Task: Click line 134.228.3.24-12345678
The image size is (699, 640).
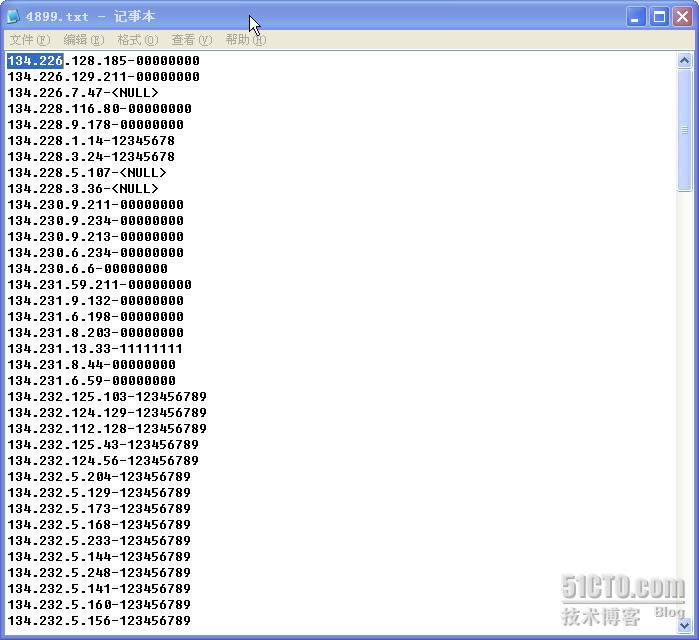Action: (x=91, y=157)
